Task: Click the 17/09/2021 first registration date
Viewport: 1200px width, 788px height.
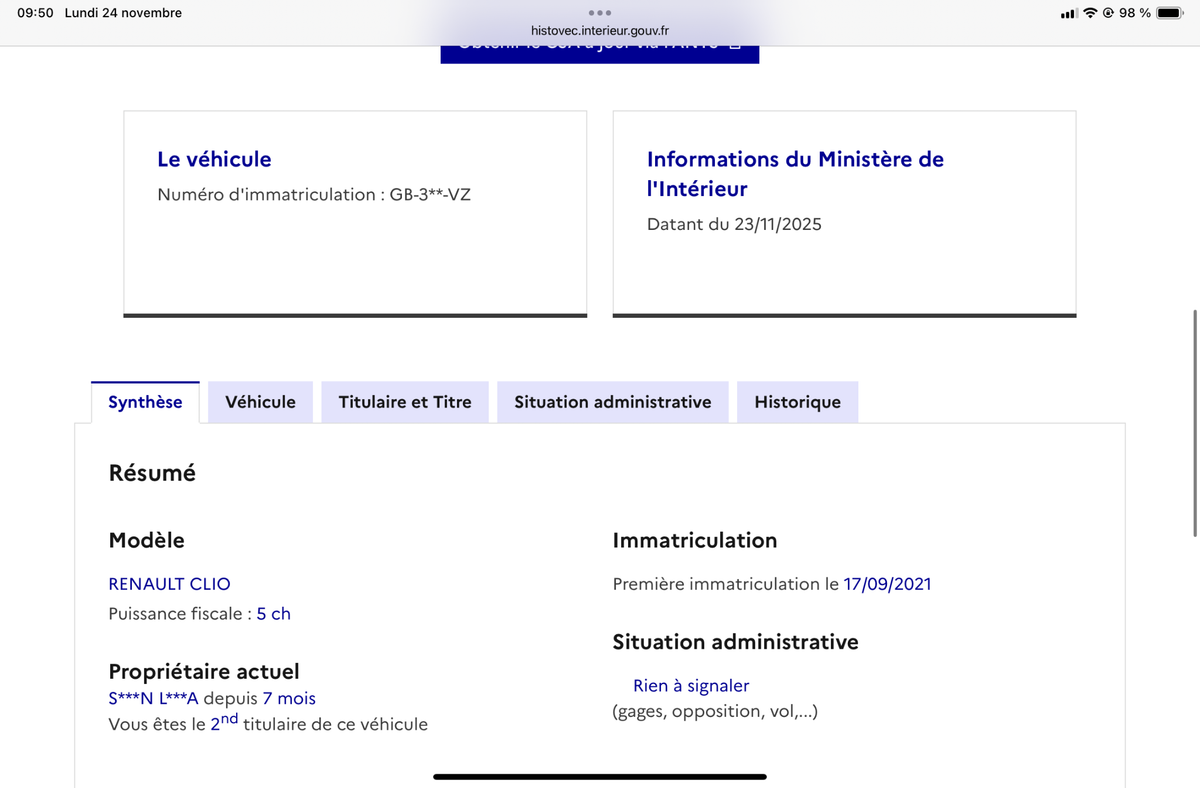Action: tap(888, 584)
